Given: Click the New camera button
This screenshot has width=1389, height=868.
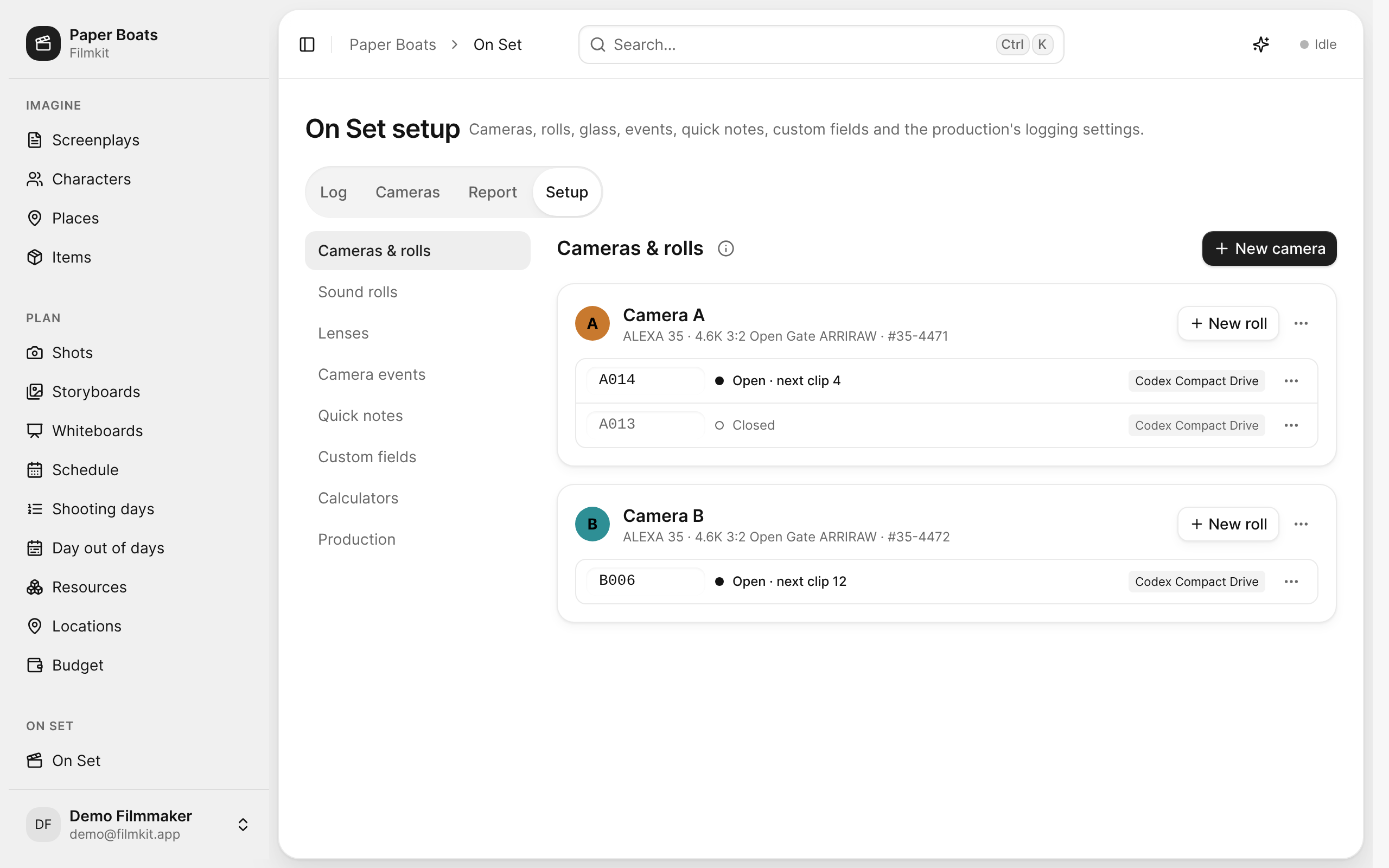Looking at the screenshot, I should tap(1269, 248).
